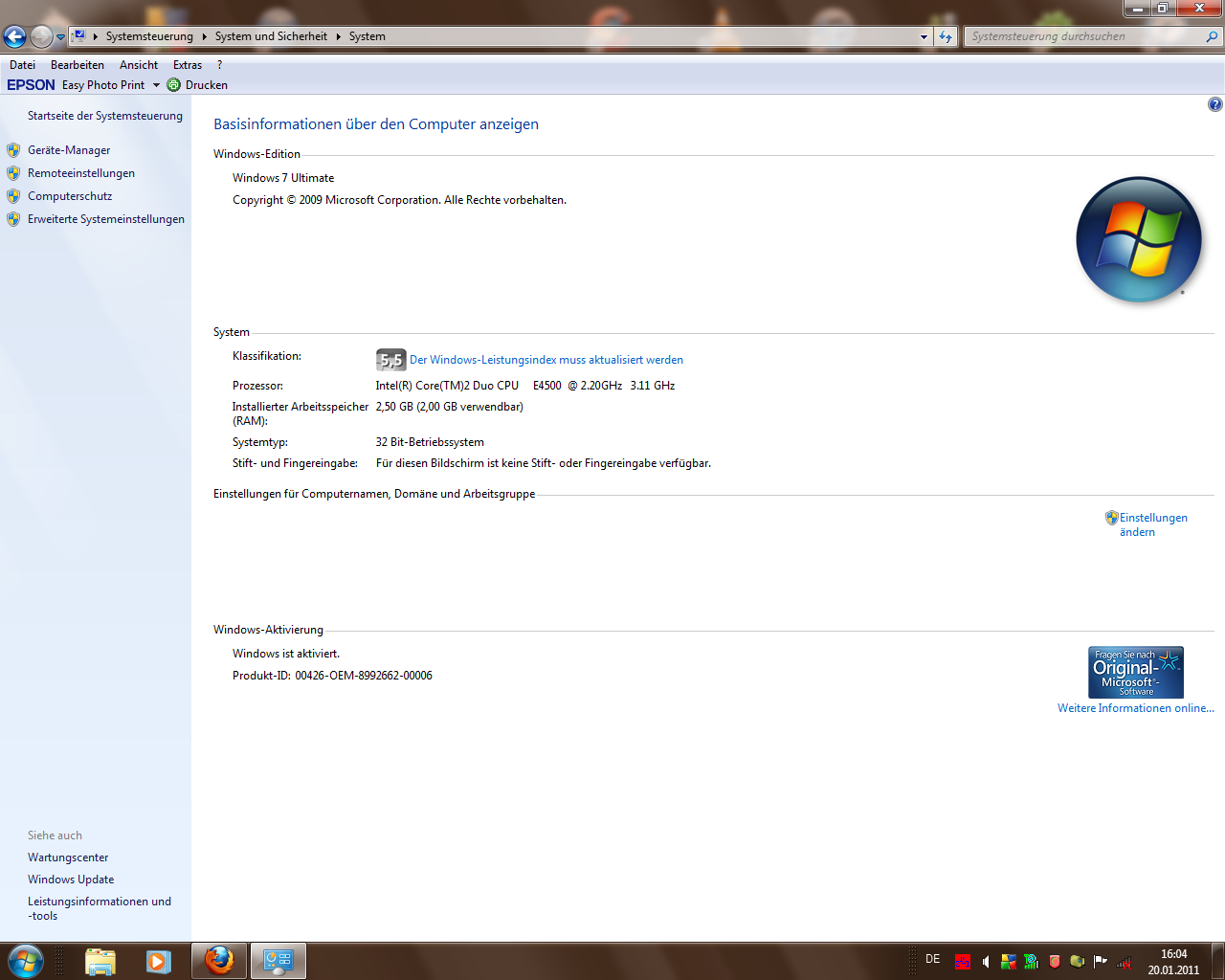The image size is (1225, 980).
Task: Click shield icon beside Remoteeinstellungen
Action: (13, 173)
